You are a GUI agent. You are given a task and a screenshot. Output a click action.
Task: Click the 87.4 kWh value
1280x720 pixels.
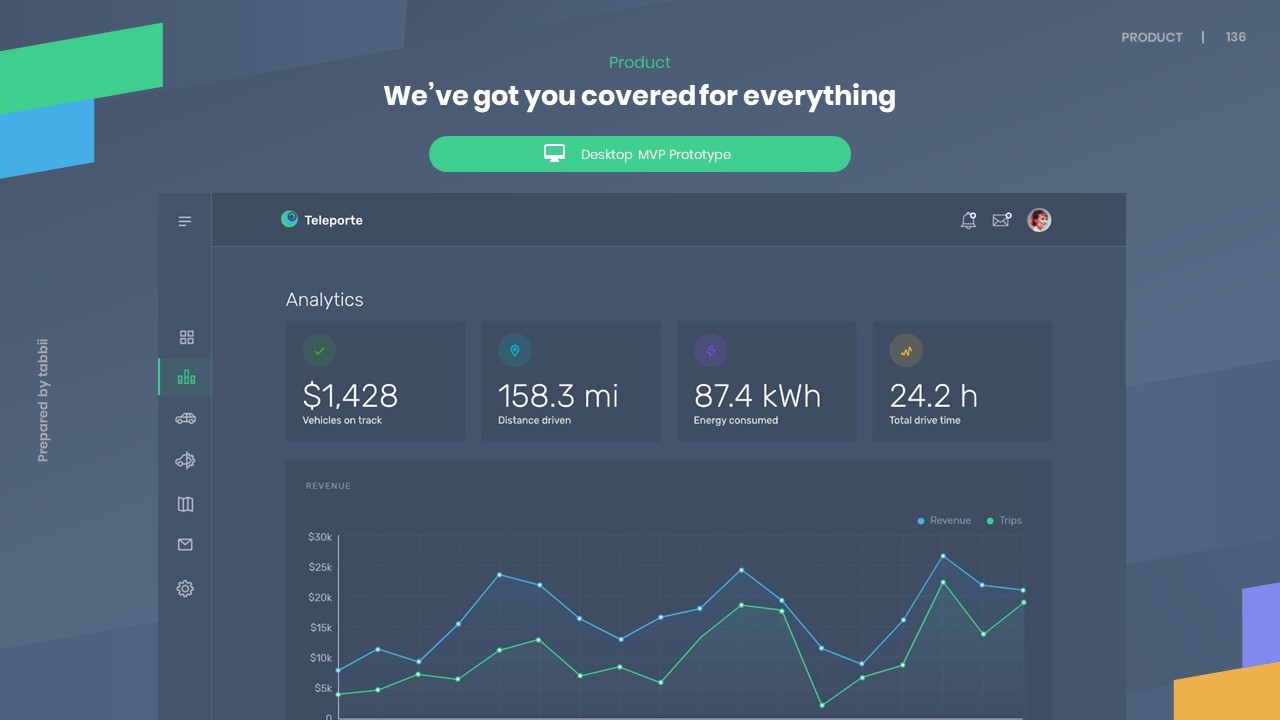757,396
